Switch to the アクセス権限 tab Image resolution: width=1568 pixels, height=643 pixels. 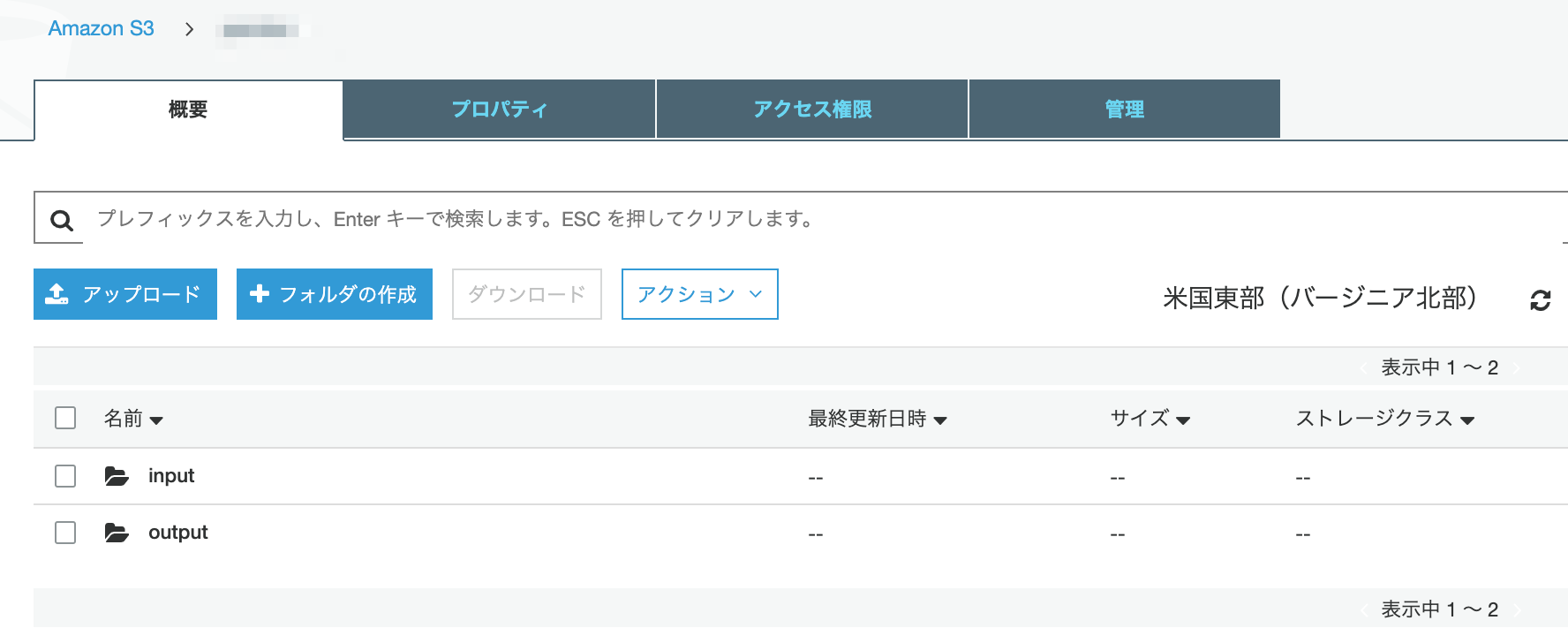[812, 109]
